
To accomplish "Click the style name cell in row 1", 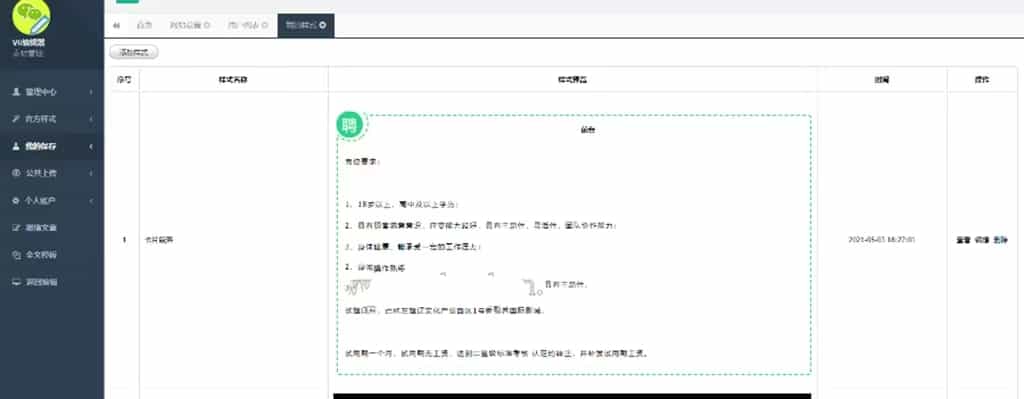I will pyautogui.click(x=234, y=240).
